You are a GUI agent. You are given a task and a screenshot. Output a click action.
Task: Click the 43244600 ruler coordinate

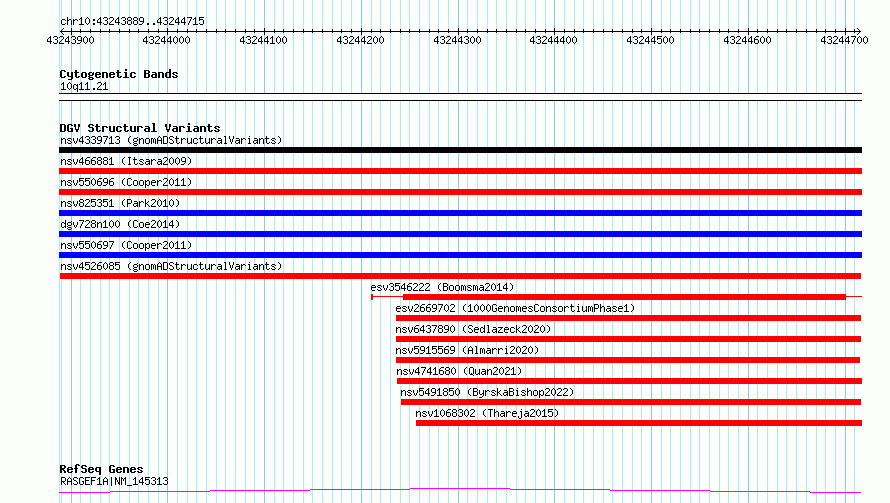tap(748, 40)
